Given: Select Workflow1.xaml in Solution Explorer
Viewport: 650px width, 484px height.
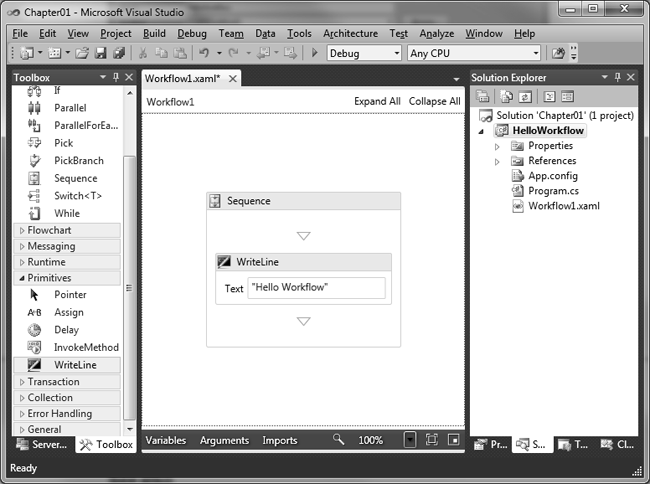Looking at the screenshot, I should pyautogui.click(x=563, y=206).
